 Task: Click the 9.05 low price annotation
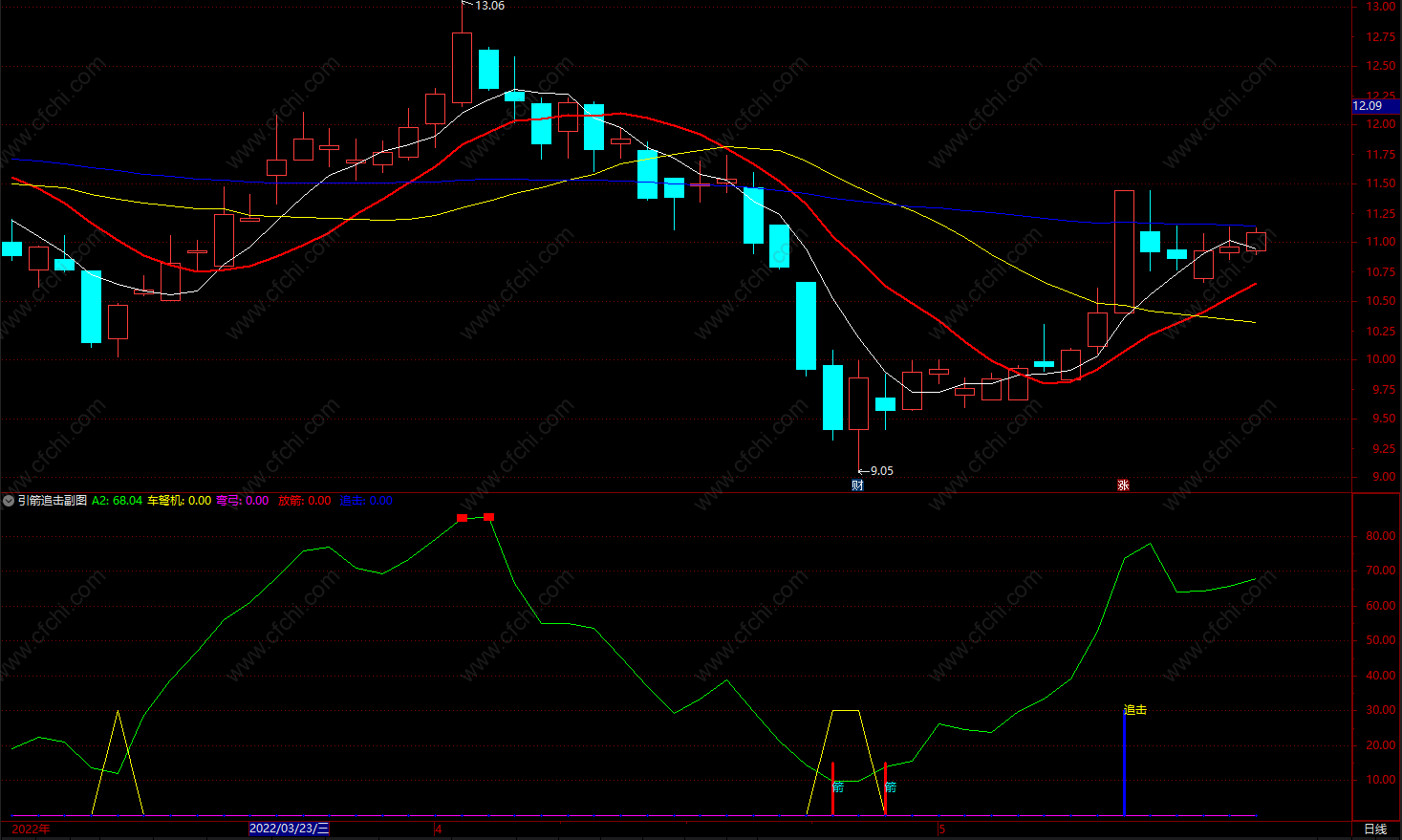[x=882, y=471]
